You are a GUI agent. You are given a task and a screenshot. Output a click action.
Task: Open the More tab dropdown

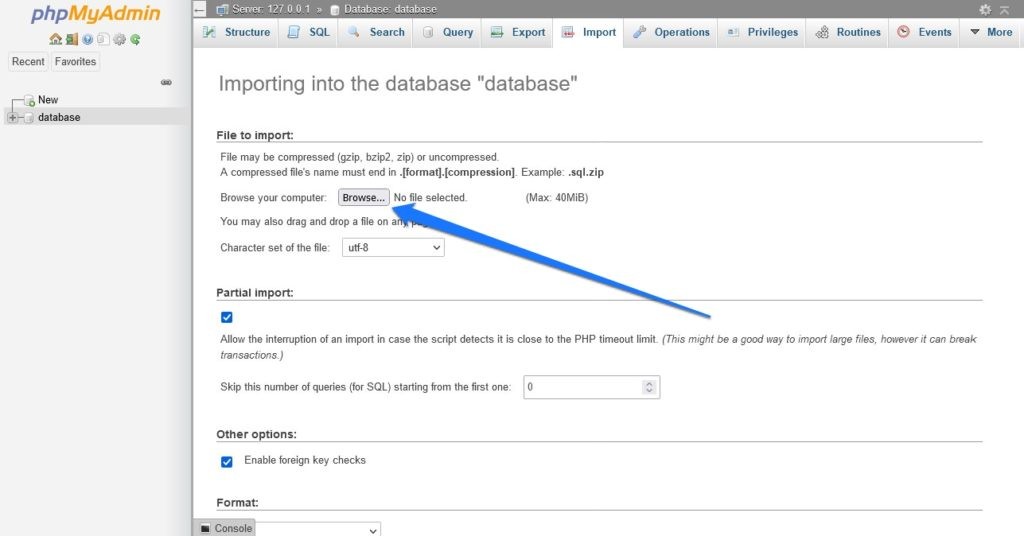(x=990, y=32)
